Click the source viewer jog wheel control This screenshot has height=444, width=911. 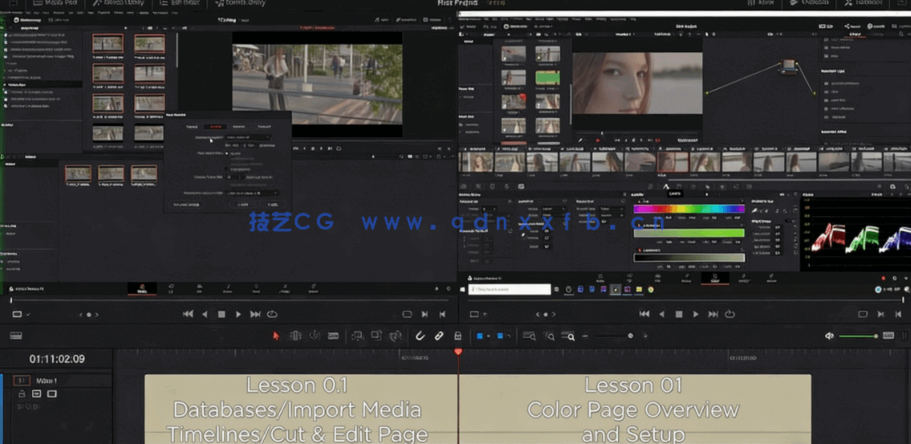point(89,314)
